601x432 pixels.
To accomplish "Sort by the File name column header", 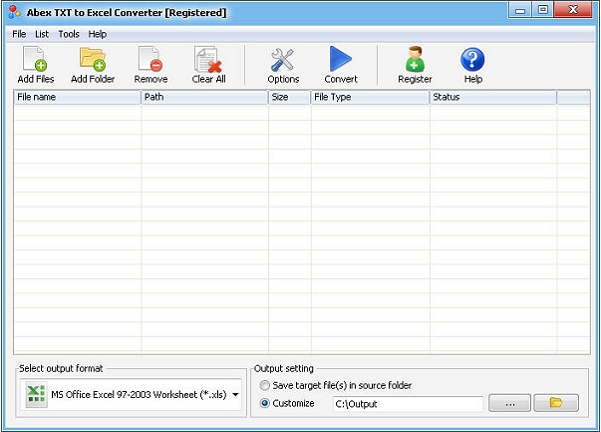I will click(77, 98).
